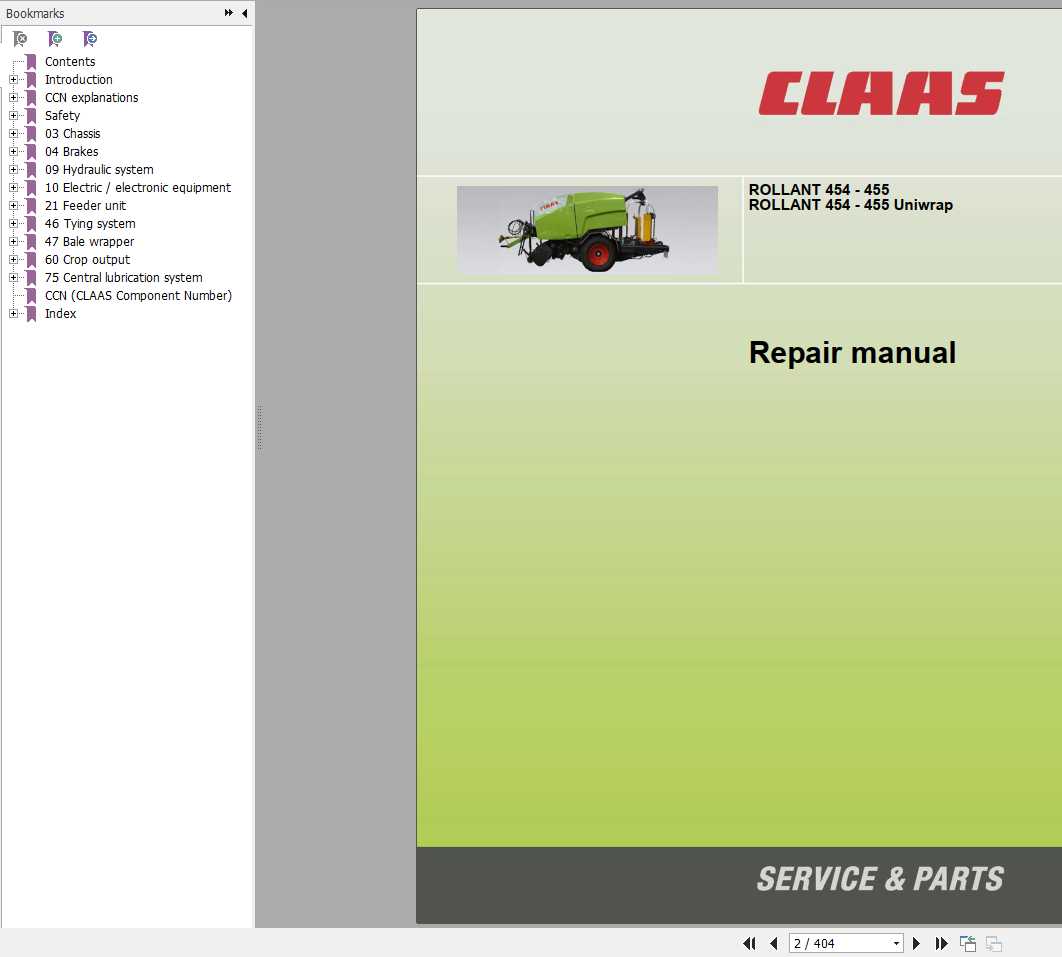Select the CCN explanations bookmark text

click(x=91, y=98)
